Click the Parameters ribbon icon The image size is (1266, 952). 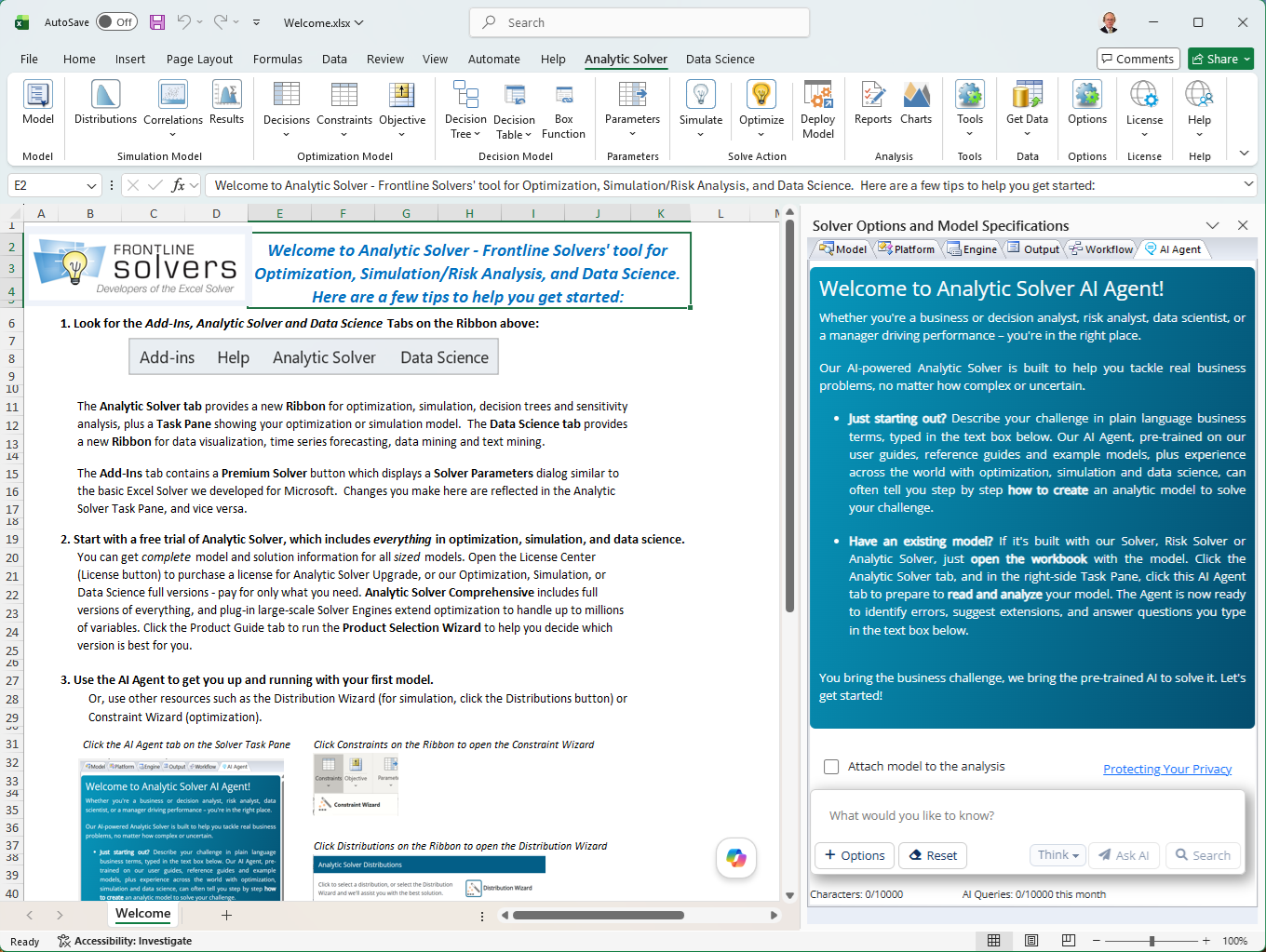point(632,109)
